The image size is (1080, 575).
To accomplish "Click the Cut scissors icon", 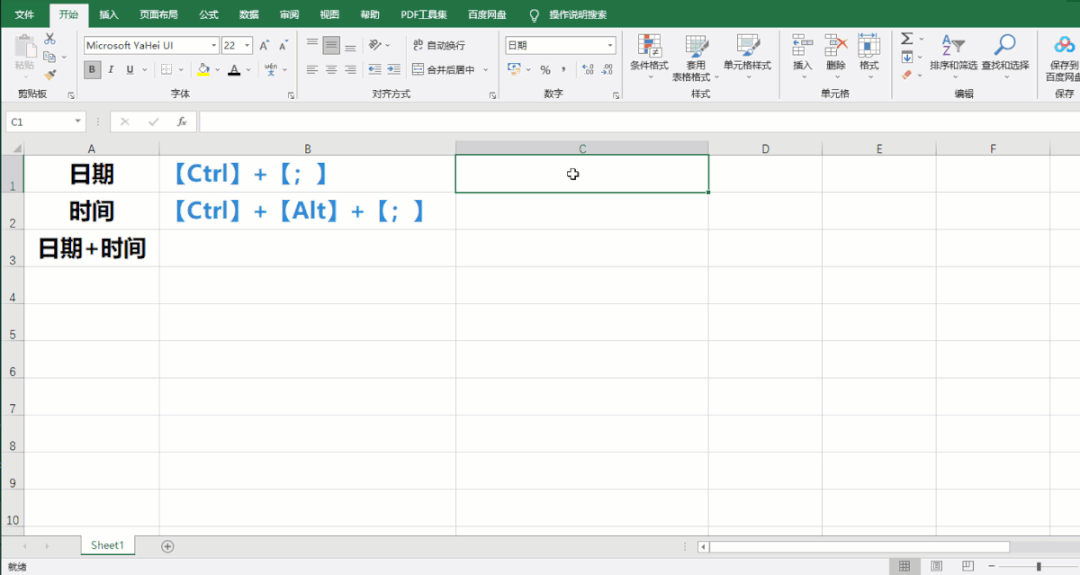I will click(50, 38).
